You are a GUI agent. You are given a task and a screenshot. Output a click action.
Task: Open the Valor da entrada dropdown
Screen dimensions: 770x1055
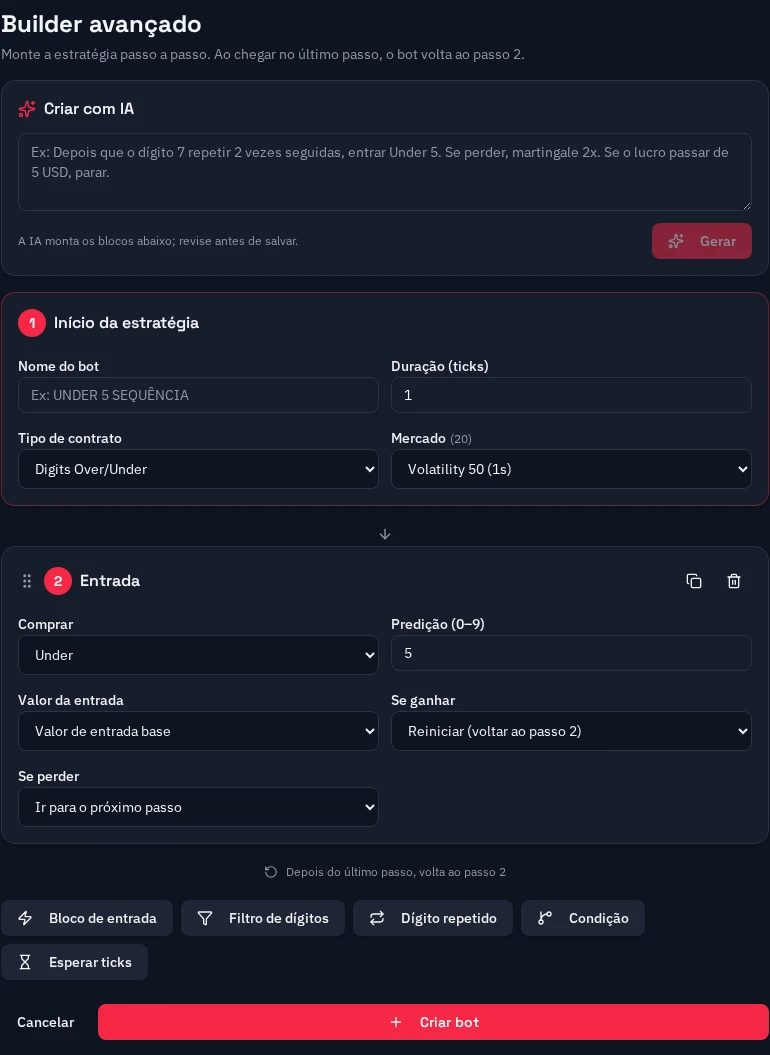198,731
